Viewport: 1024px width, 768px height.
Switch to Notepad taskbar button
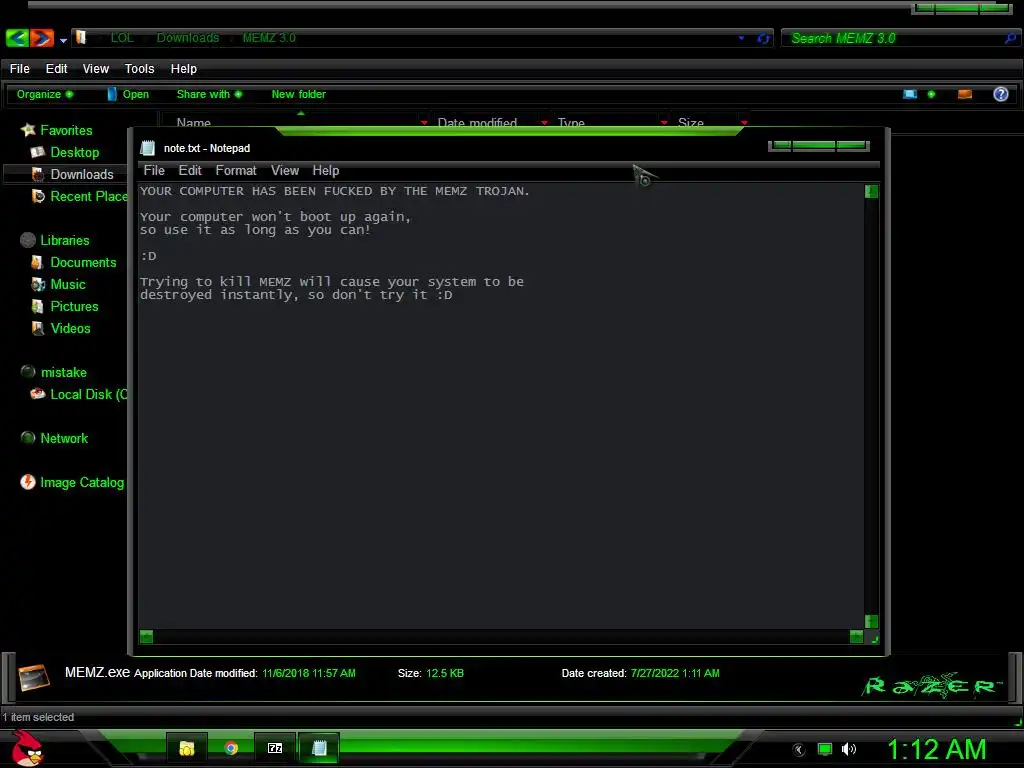pos(319,748)
